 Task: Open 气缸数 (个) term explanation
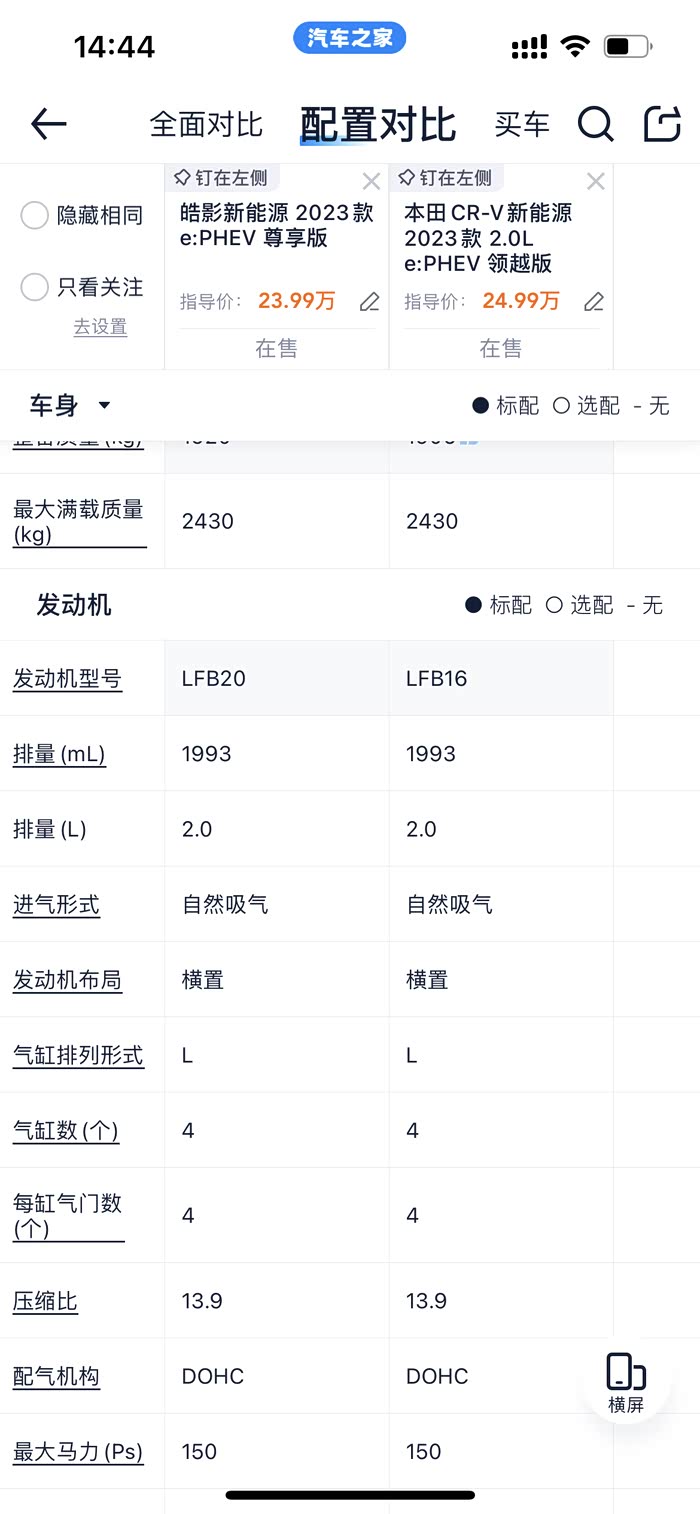66,1130
